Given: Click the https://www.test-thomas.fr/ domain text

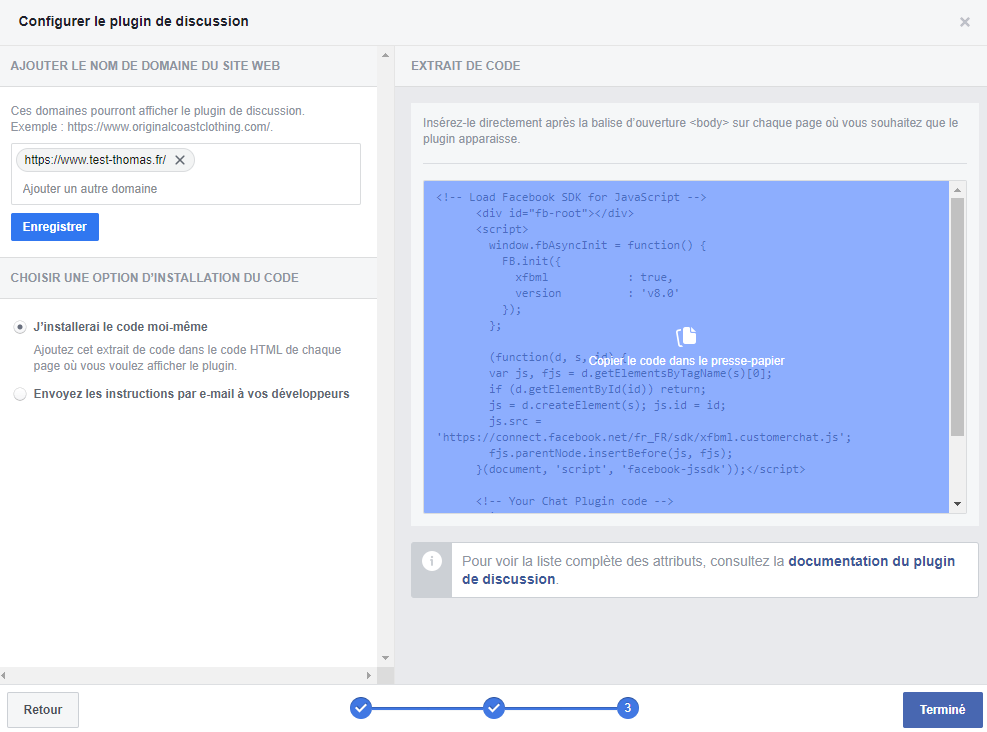Looking at the screenshot, I should 95,160.
